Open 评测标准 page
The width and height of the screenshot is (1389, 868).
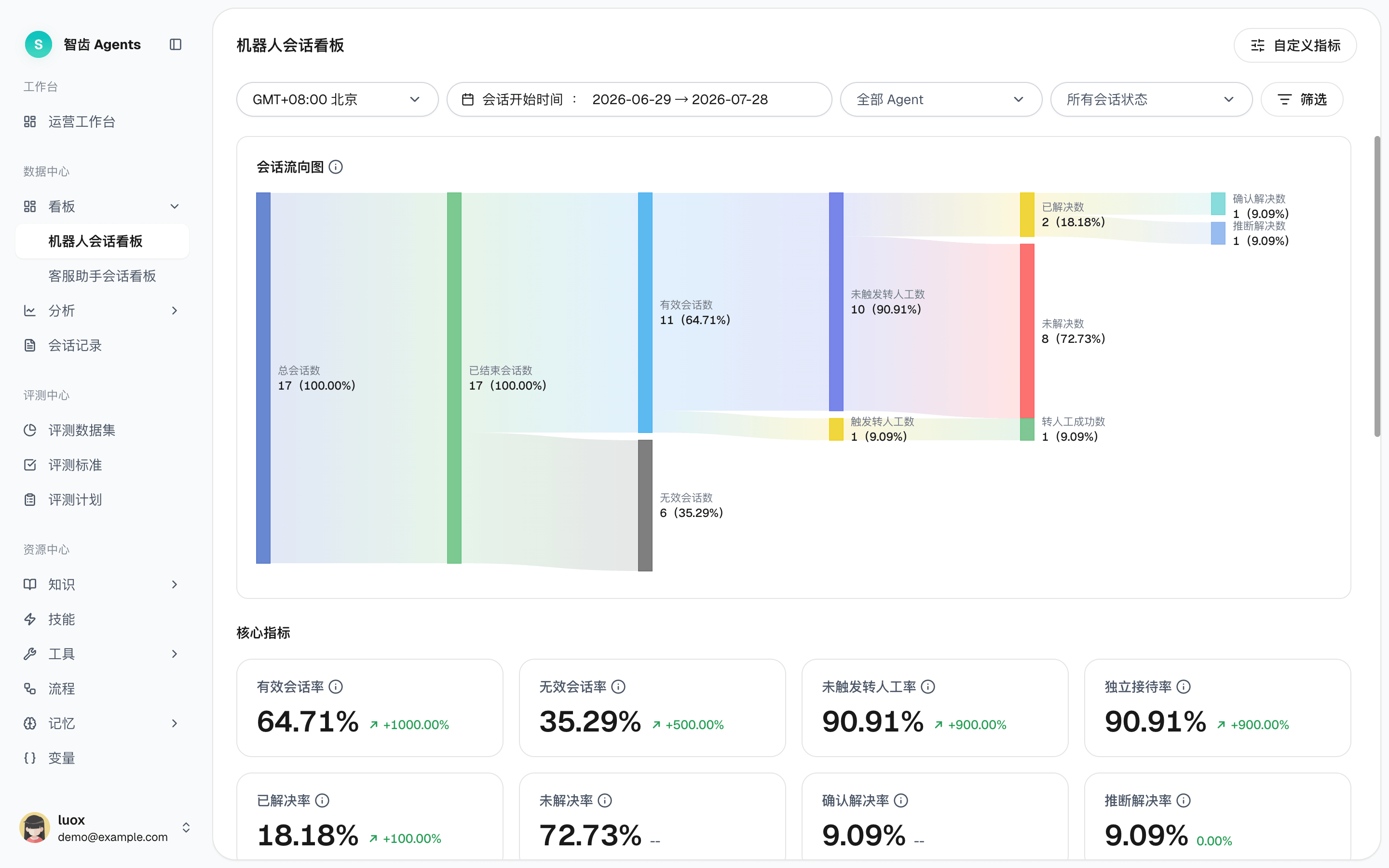click(102, 465)
